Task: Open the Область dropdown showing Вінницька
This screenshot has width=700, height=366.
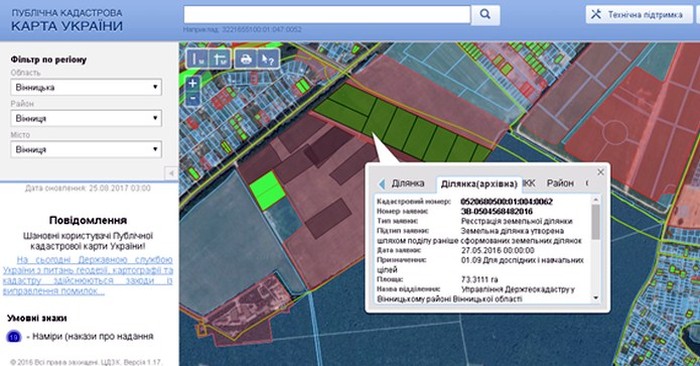Action: pos(86,87)
